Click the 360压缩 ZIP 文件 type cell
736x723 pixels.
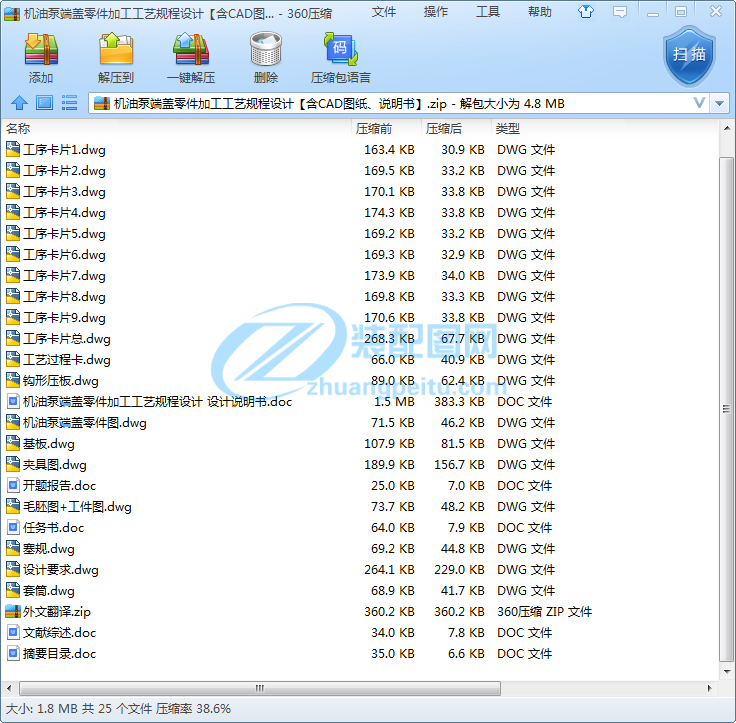[x=544, y=611]
